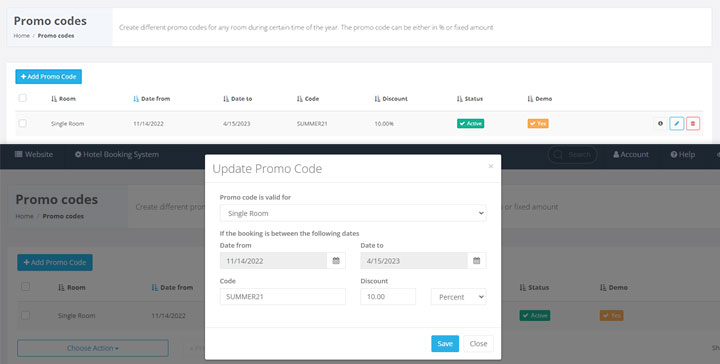This screenshot has height=364, width=720.
Task: Open the calendar icon beside Date to
Action: [477, 261]
